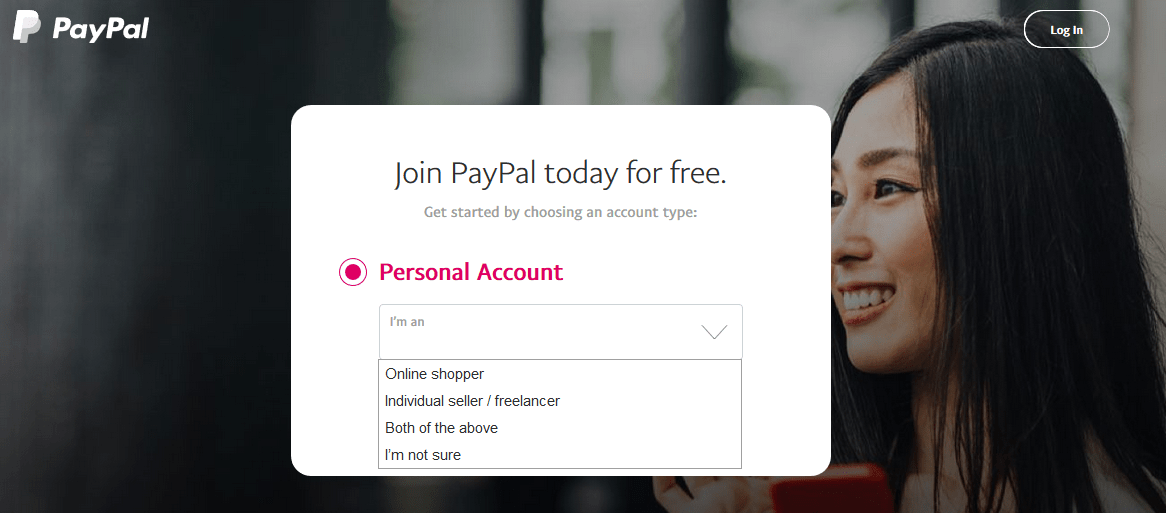1166x513 pixels.
Task: Click the "I'm an" placeholder label
Action: 407,322
